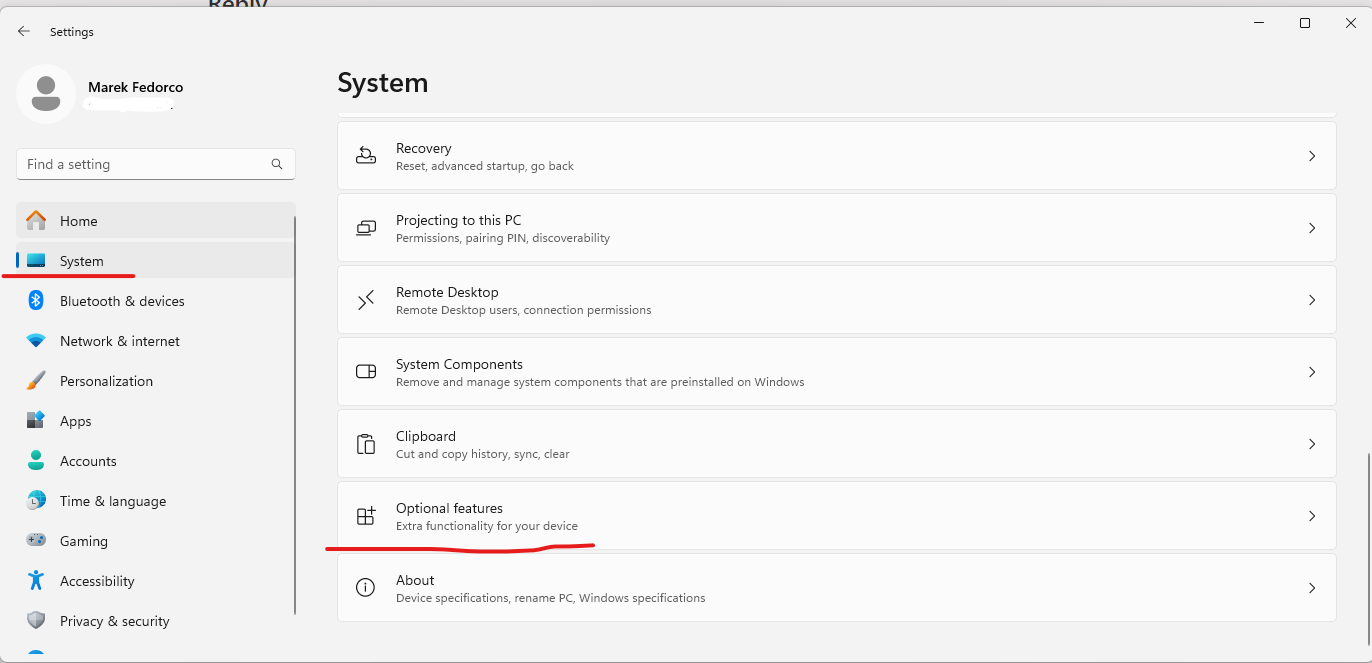Click the user profile avatar picture
Viewport: 1372px width, 663px height.
tap(46, 94)
